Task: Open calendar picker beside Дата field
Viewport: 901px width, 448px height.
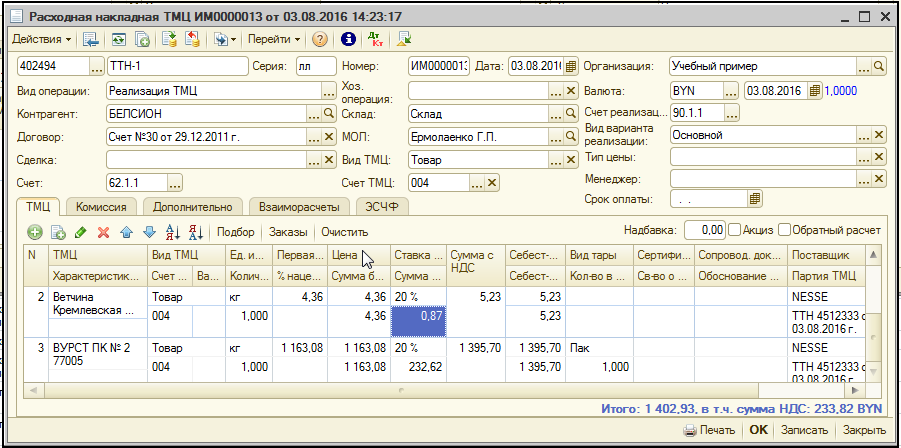Action: point(571,66)
